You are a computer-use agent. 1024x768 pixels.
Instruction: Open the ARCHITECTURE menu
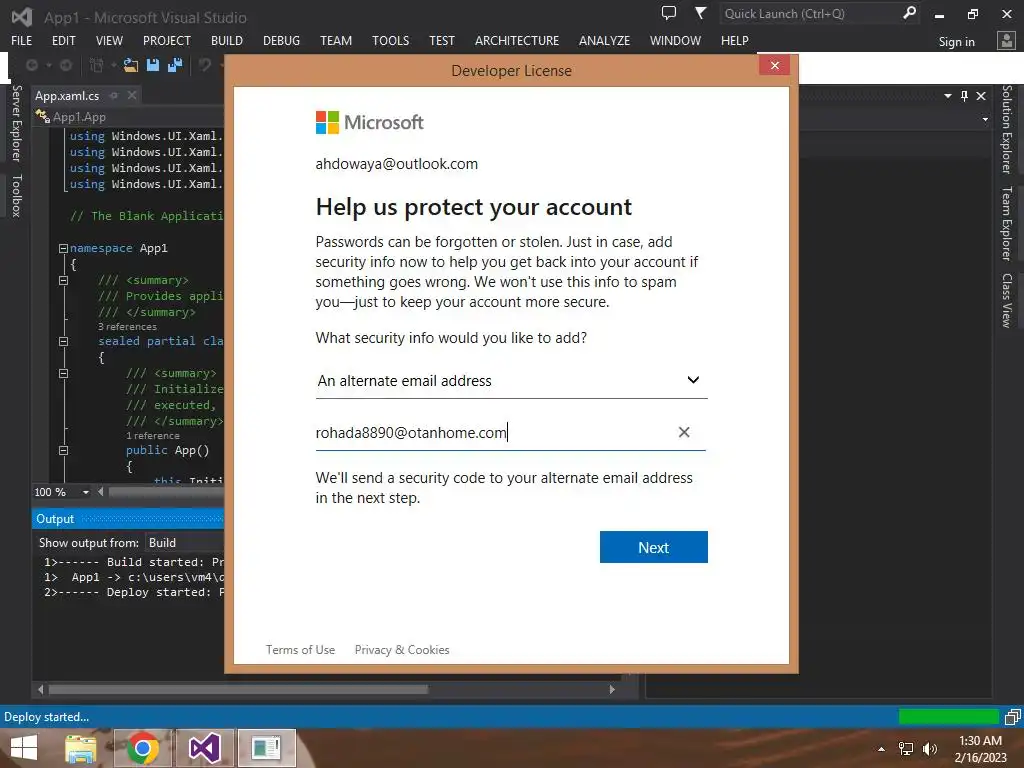pyautogui.click(x=517, y=40)
